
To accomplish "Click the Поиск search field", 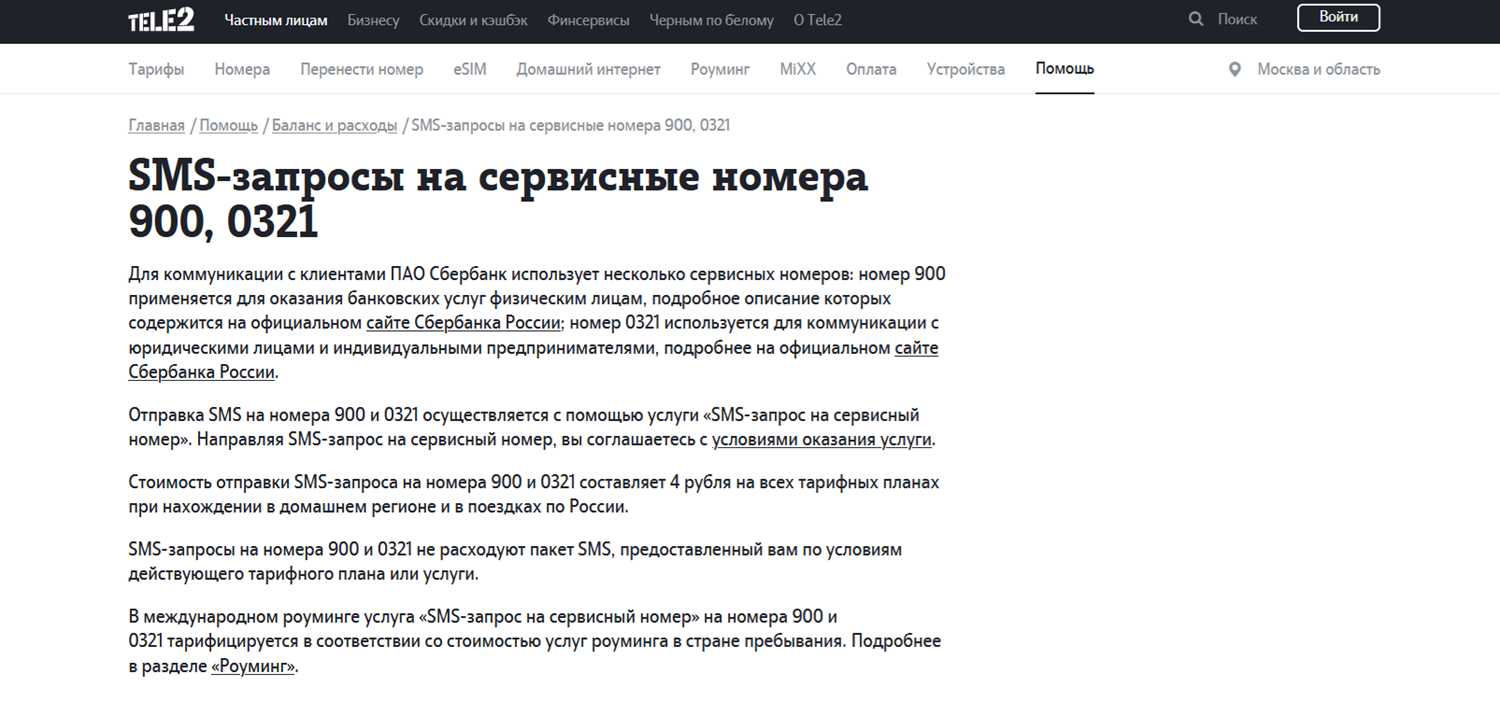I will point(1238,20).
